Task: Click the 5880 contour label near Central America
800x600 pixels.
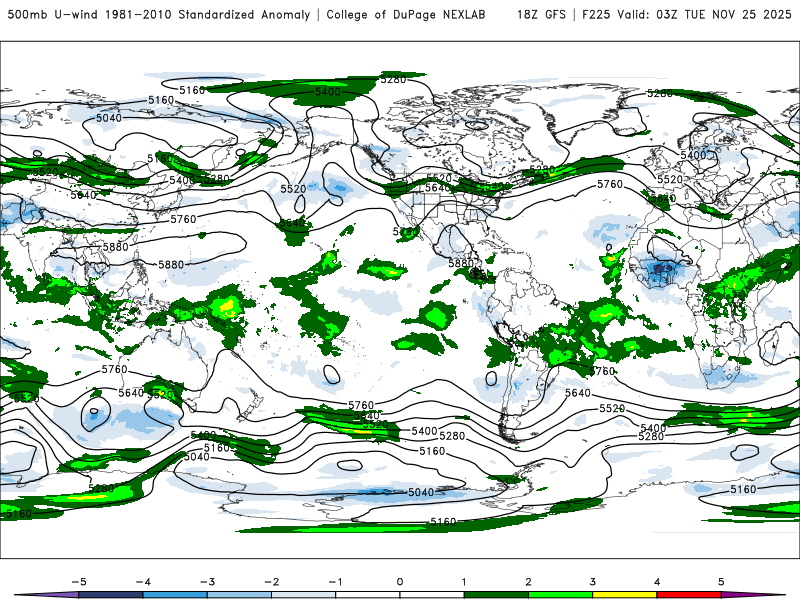Action: click(461, 263)
